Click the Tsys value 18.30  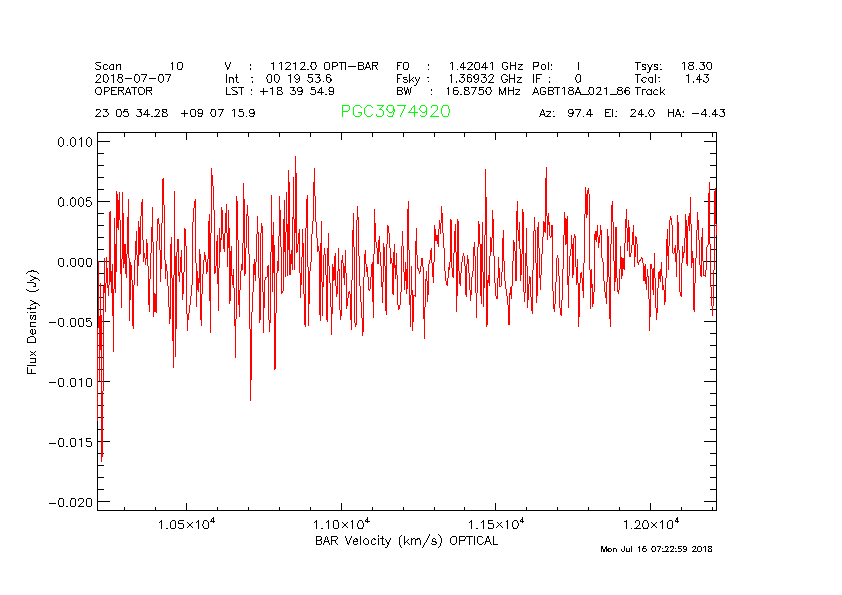(696, 66)
